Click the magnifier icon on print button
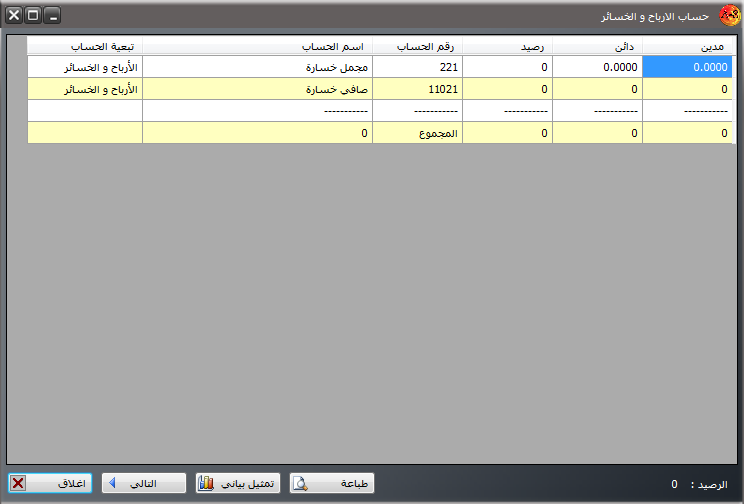The height and width of the screenshot is (504, 744). tap(300, 484)
